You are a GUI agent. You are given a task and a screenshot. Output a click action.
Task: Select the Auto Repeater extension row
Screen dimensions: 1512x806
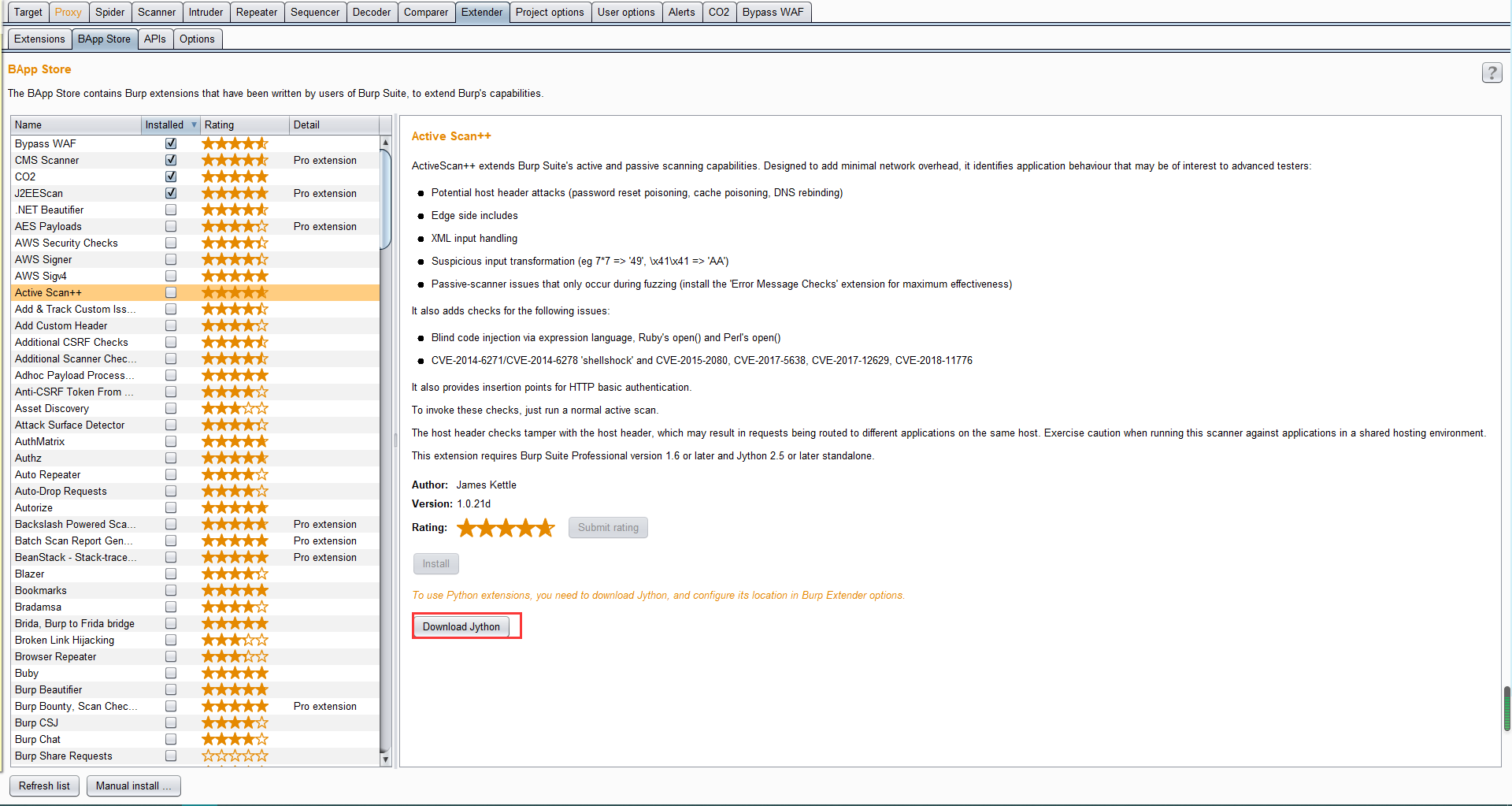[195, 474]
